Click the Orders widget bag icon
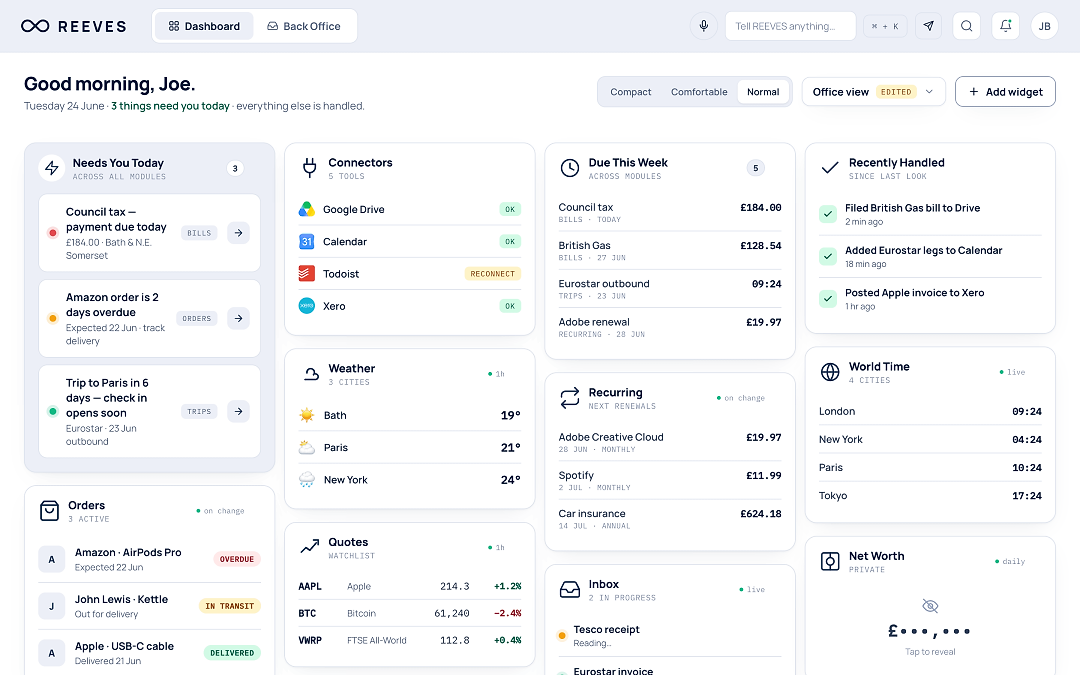The width and height of the screenshot is (1080, 675). 50,511
